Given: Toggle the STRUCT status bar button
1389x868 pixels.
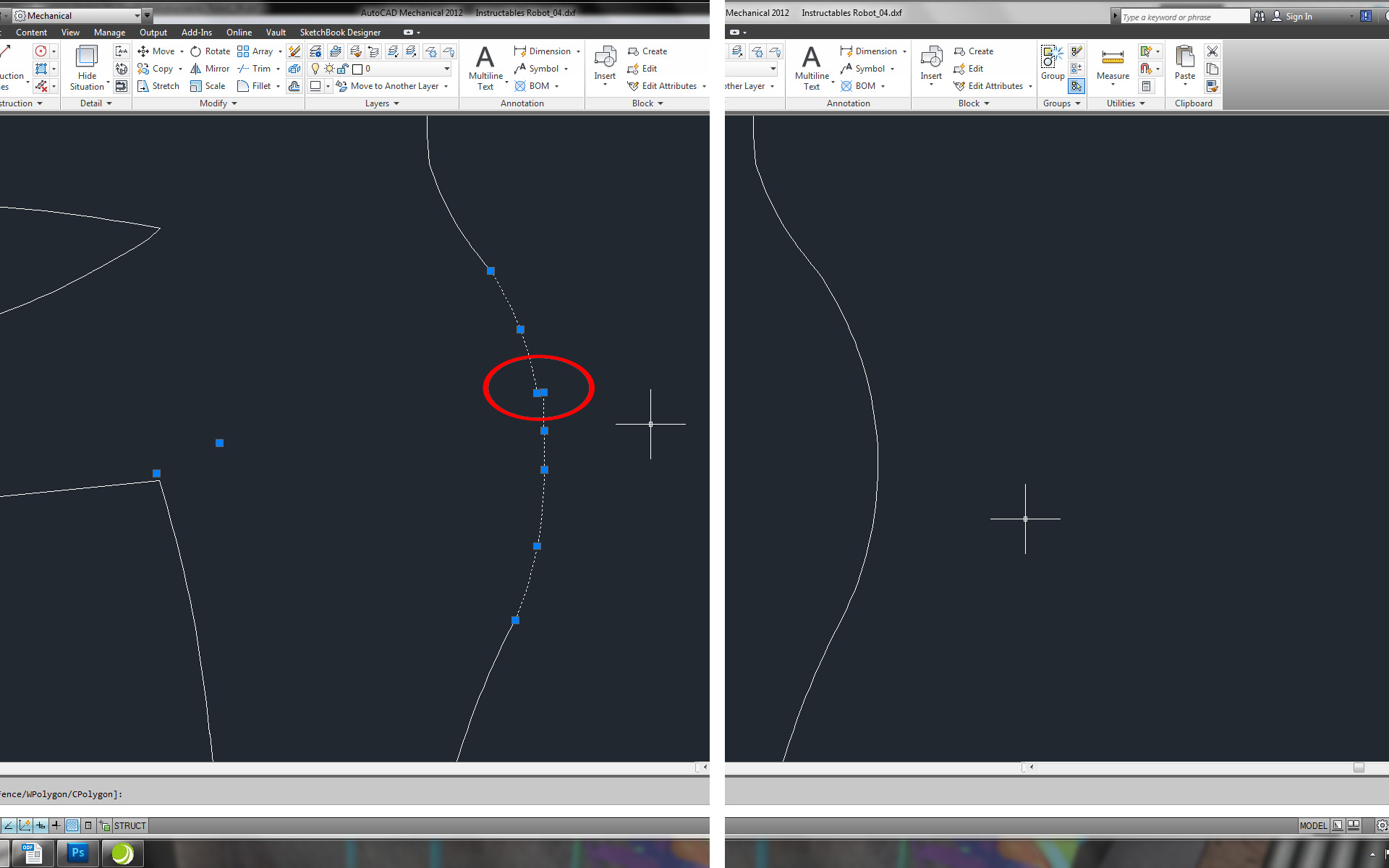Looking at the screenshot, I should [x=129, y=825].
